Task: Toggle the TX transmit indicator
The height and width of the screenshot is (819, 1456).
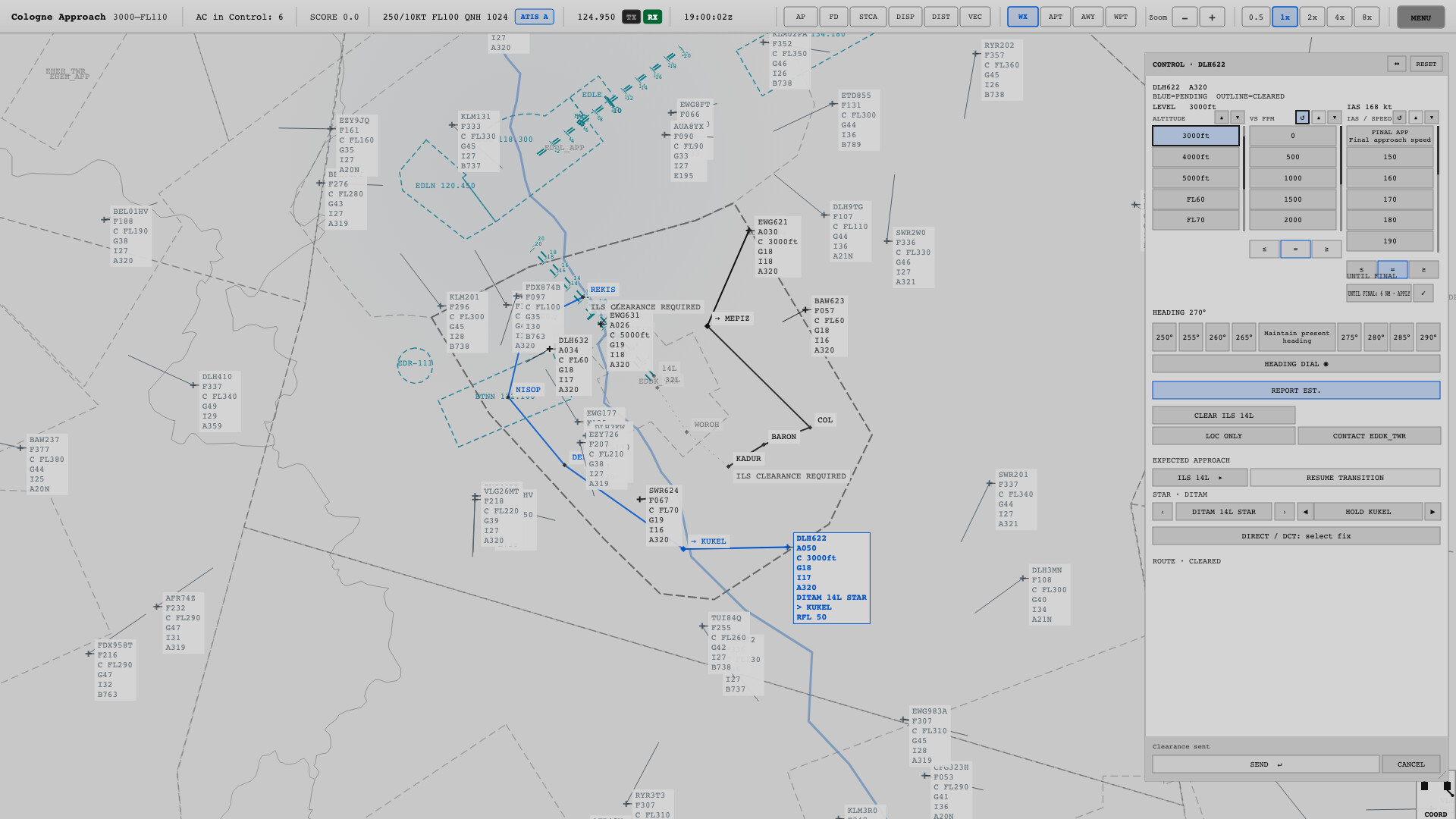Action: point(631,17)
